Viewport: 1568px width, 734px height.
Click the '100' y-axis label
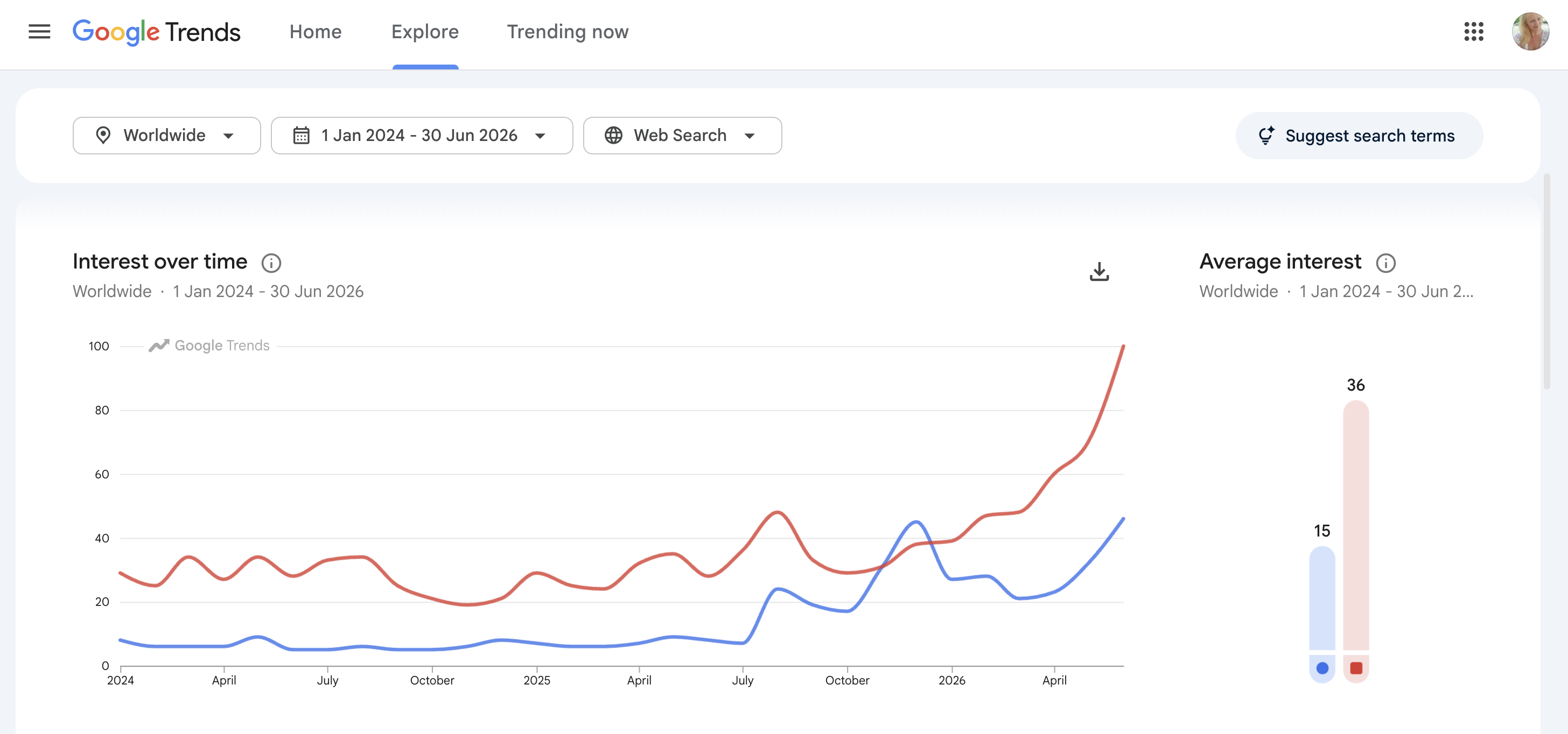99,346
